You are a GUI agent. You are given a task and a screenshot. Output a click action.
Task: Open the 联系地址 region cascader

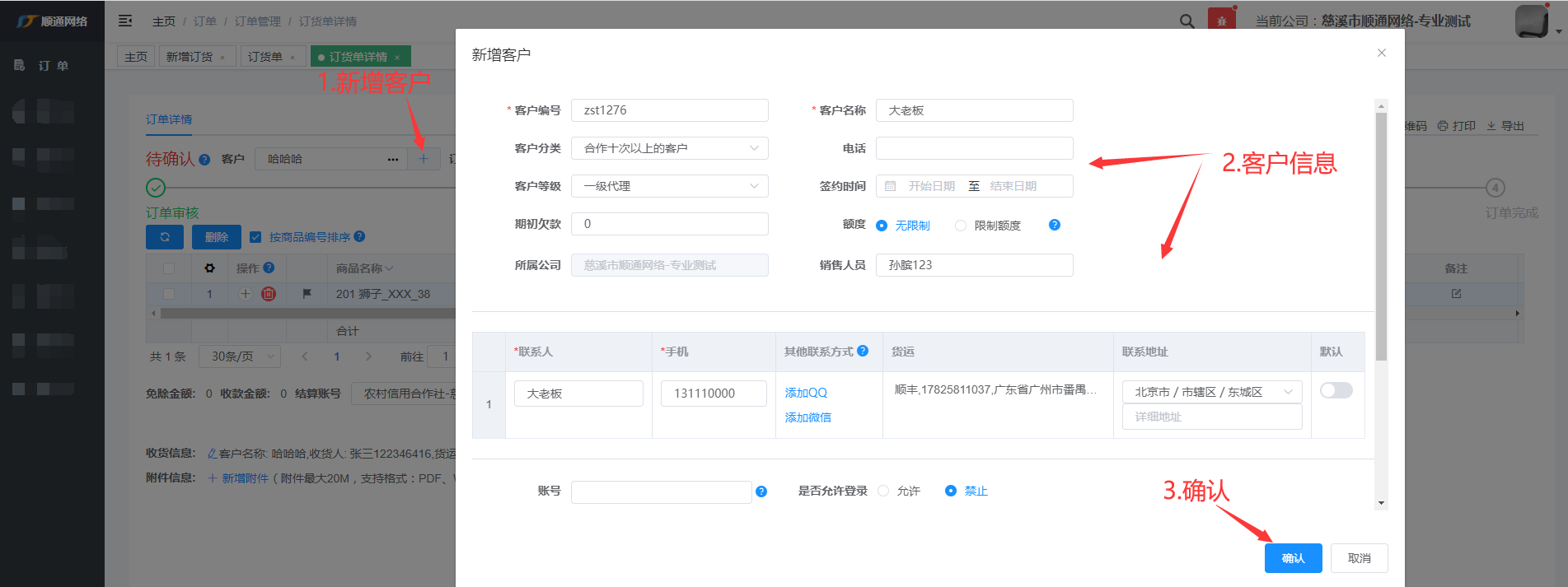coord(1211,392)
